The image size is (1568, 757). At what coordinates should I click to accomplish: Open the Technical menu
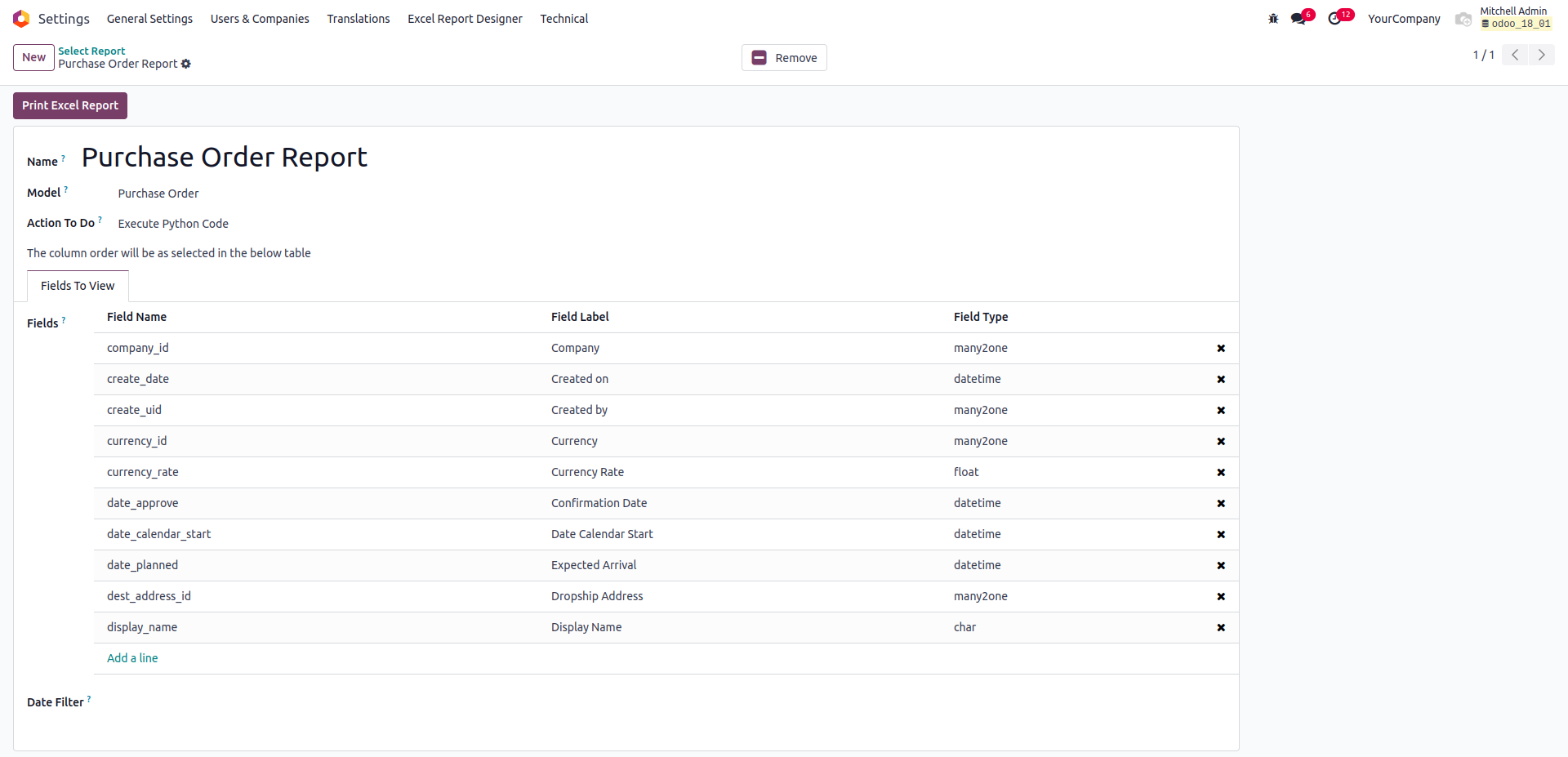tap(563, 19)
